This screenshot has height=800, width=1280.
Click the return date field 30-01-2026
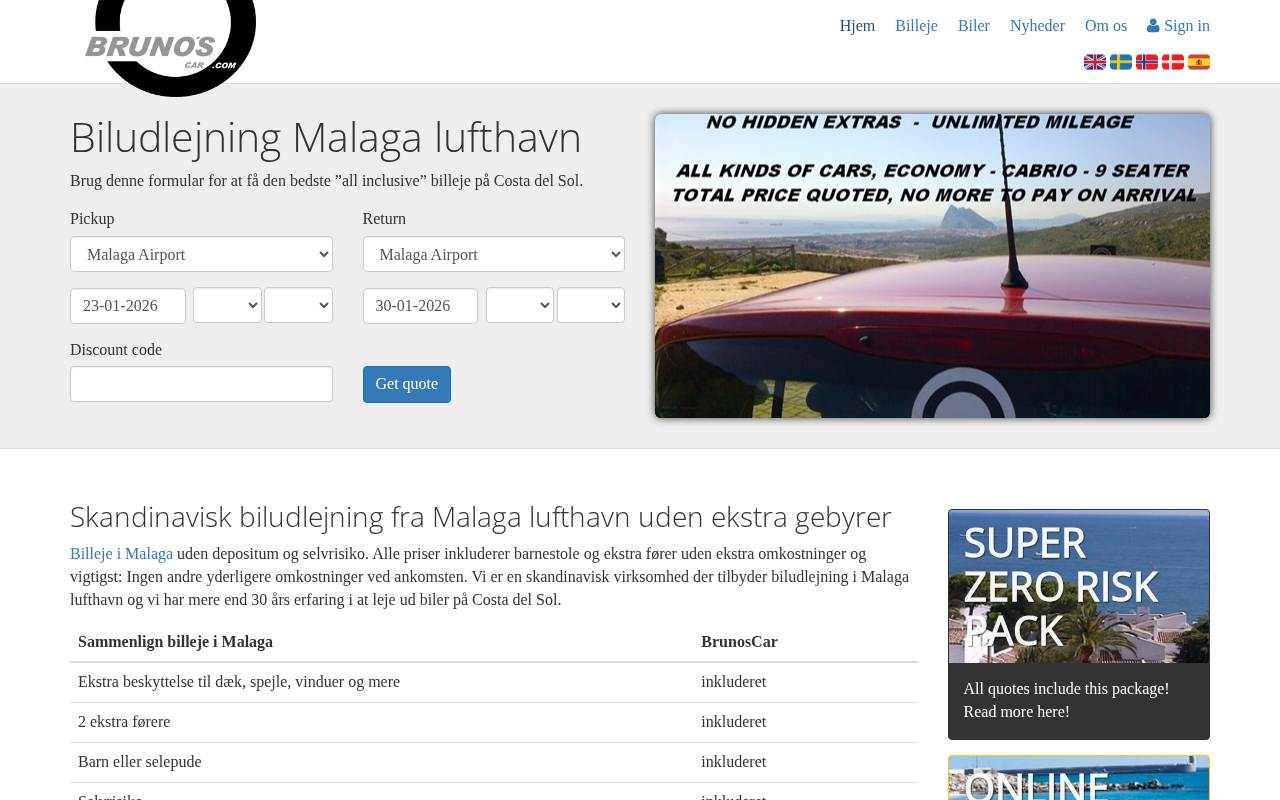[420, 306]
